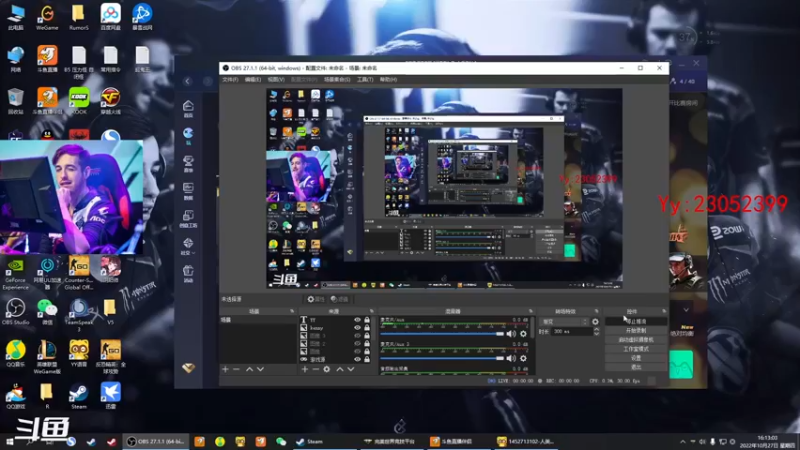Pop out Scenes dock panel icon

coord(292,311)
